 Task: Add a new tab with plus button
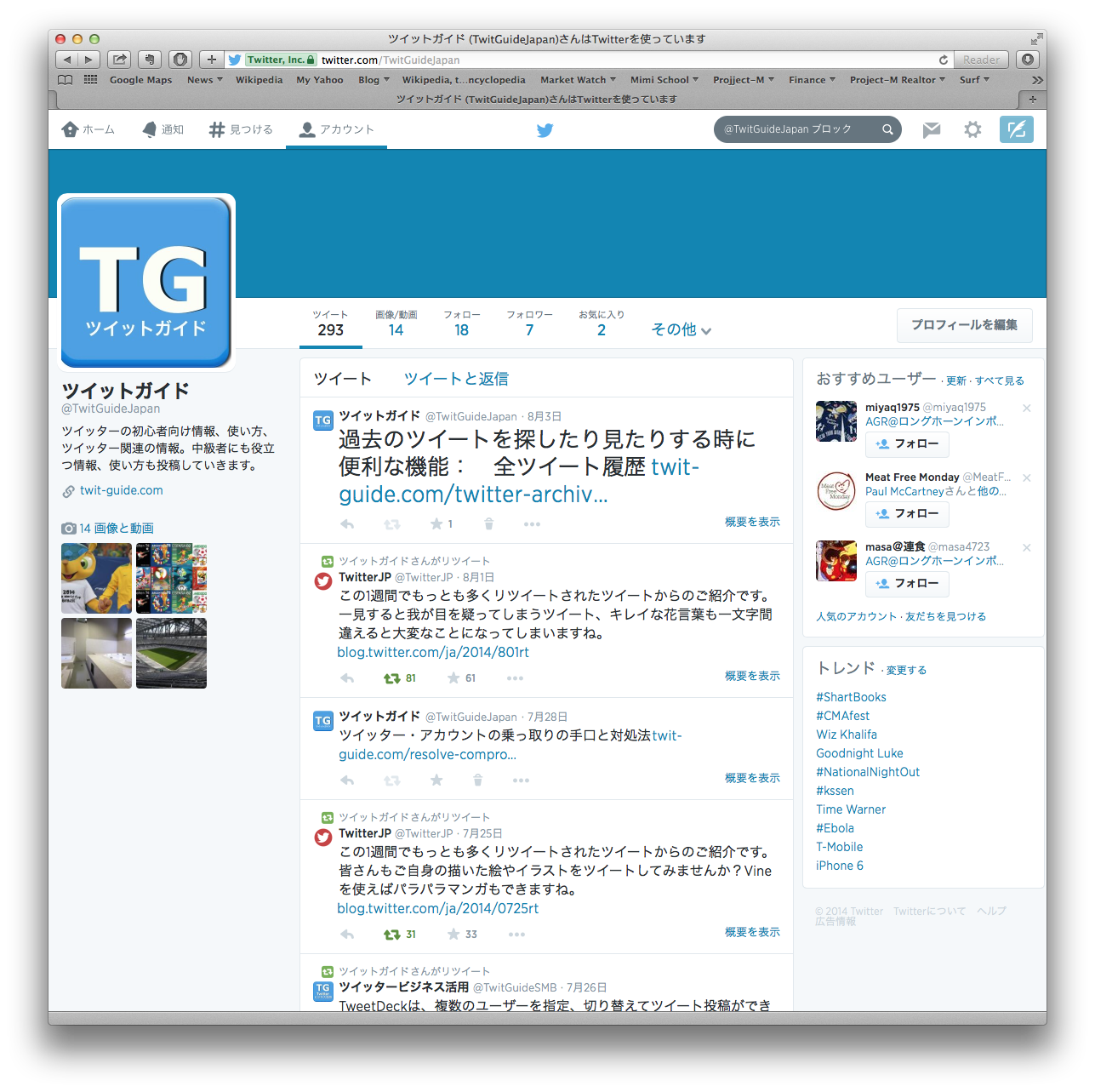coord(212,60)
